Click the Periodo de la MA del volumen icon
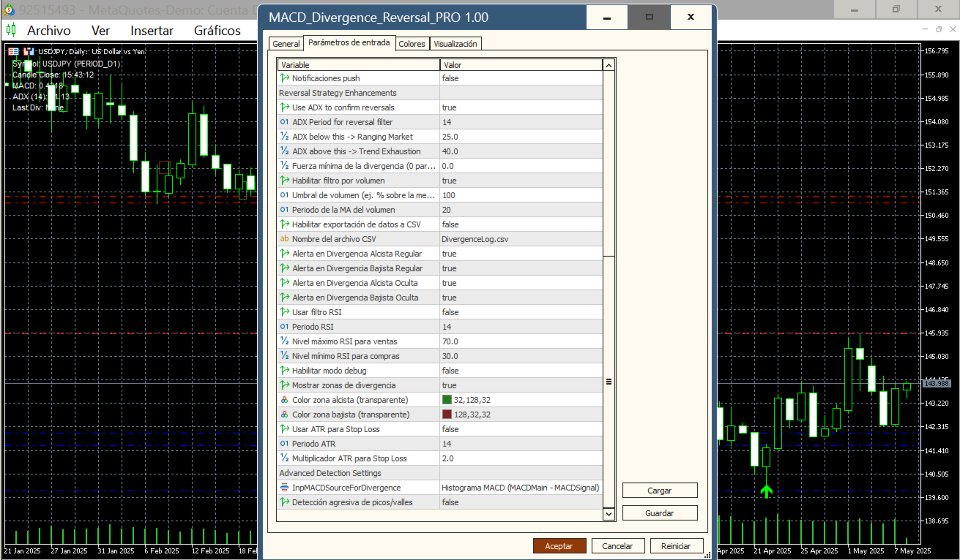Viewport: 960px width, 560px height. (x=284, y=209)
